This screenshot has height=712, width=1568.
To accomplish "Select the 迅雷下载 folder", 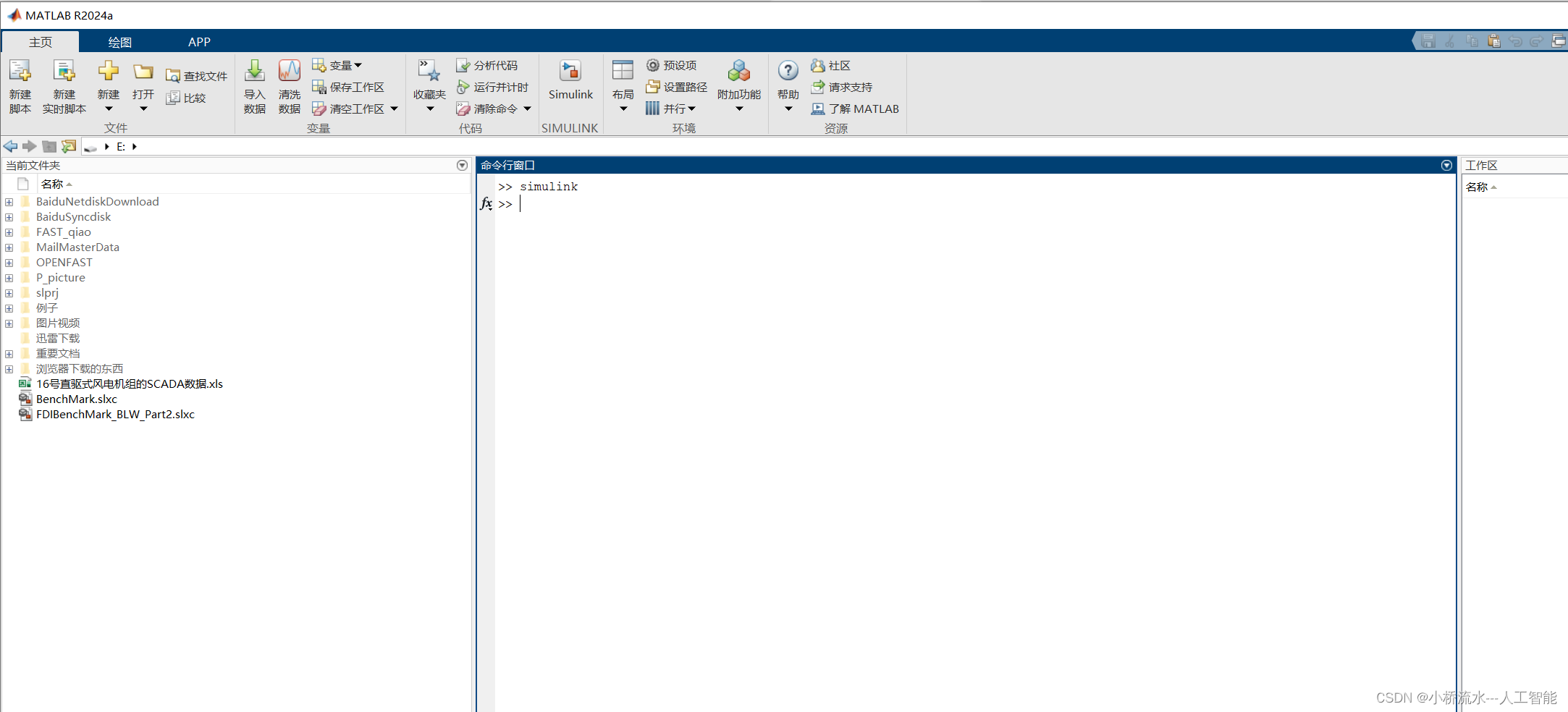I will (x=58, y=339).
